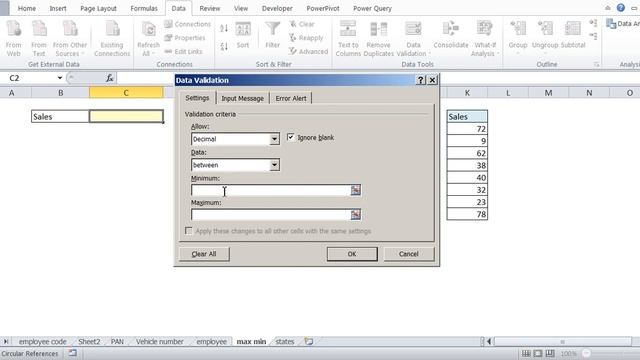Select column K header
This screenshot has width=640, height=360.
click(x=467, y=93)
